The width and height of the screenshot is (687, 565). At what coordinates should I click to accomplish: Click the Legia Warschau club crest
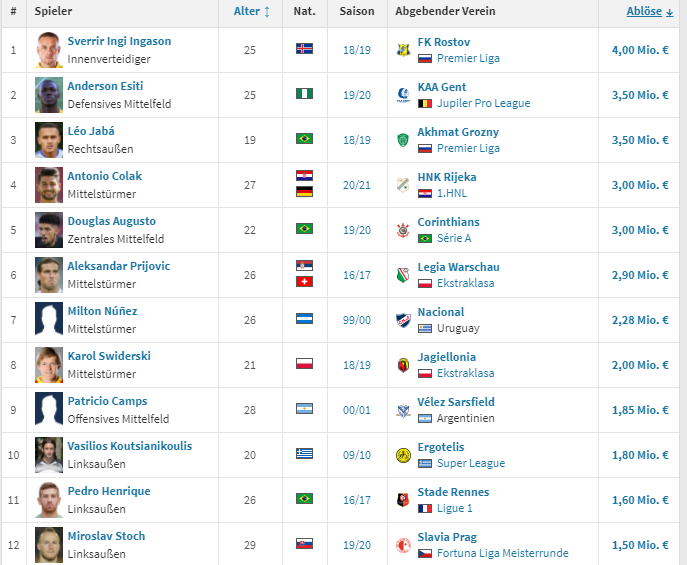[x=403, y=275]
